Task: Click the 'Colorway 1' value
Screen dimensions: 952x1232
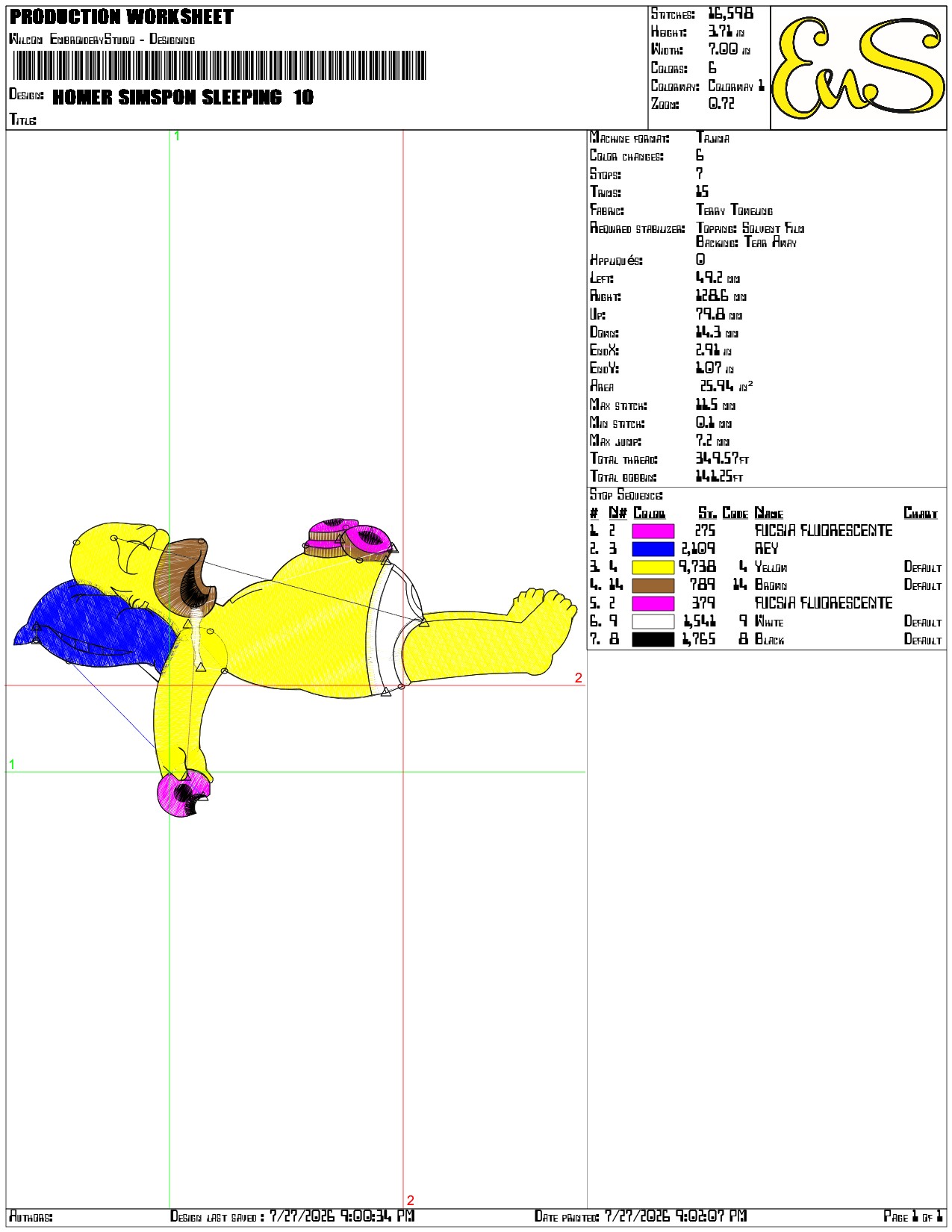Action: click(736, 86)
